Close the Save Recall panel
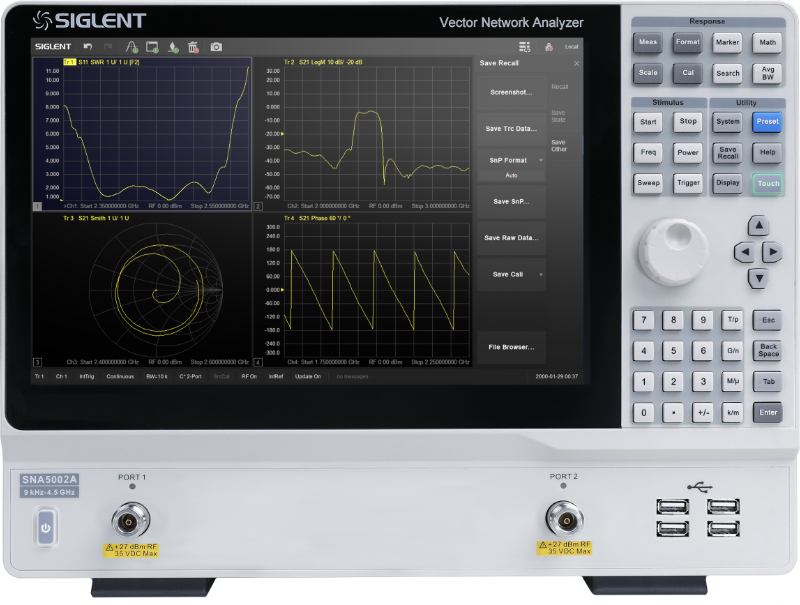Viewport: 800px width, 605px height. tap(577, 63)
